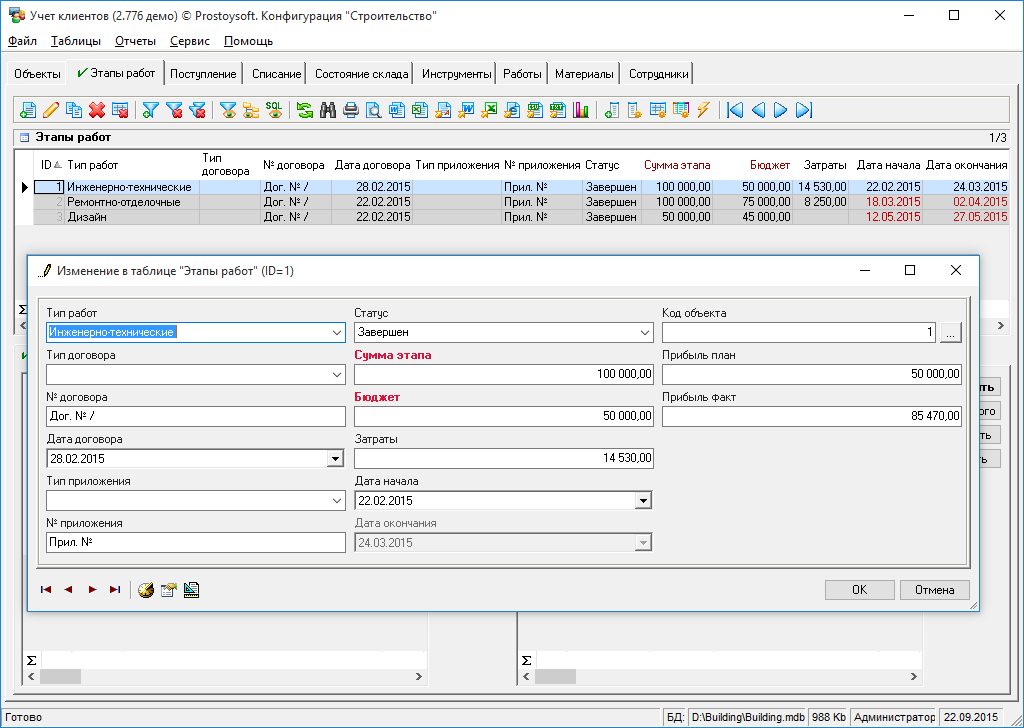Click the form properties icon in dialog
This screenshot has height=728, width=1024.
[168, 590]
